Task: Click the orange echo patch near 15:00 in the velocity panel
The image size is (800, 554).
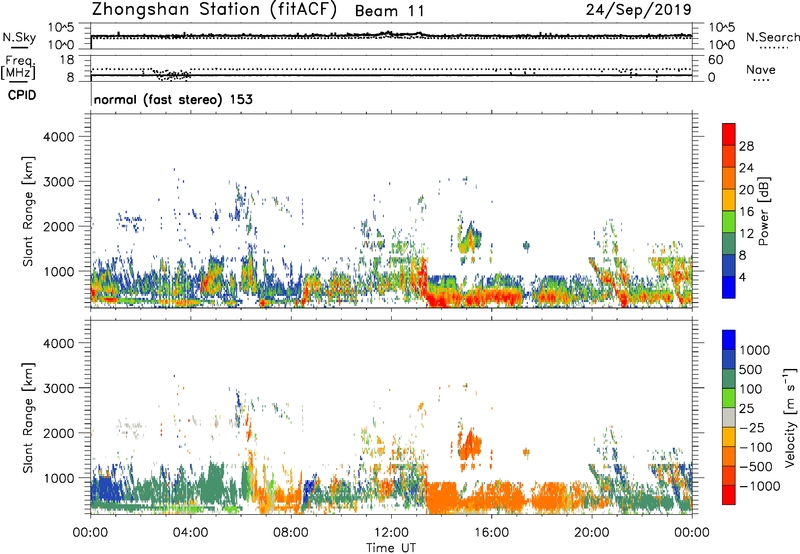Action: click(x=469, y=445)
